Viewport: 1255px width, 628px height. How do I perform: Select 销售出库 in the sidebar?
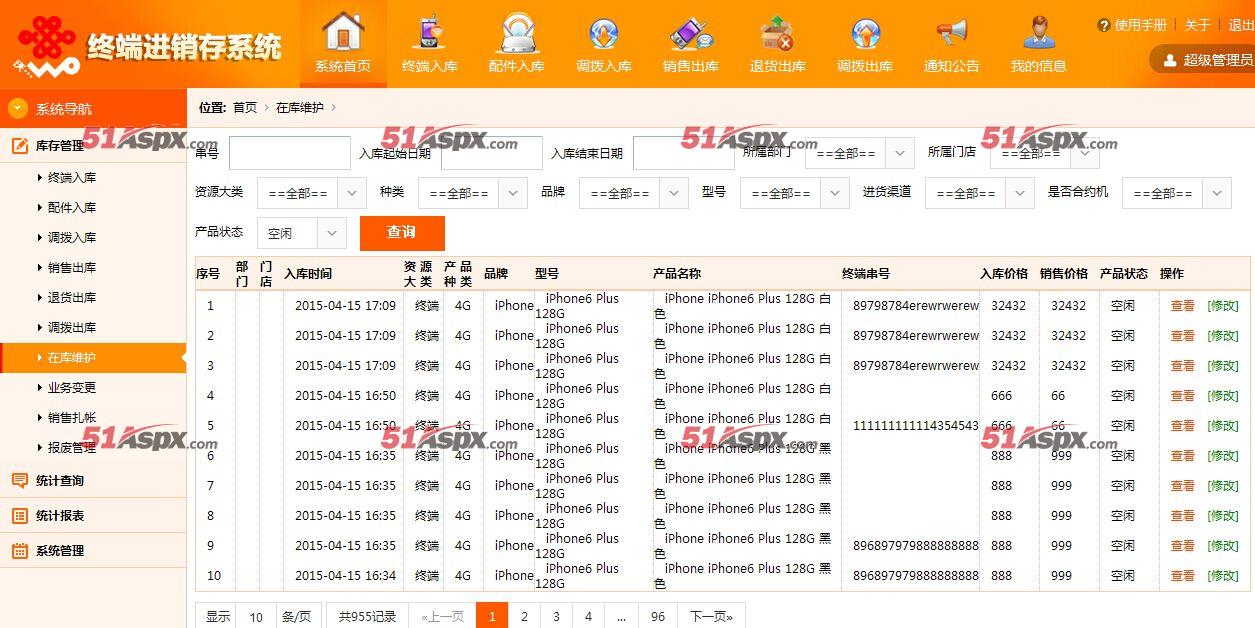point(72,268)
